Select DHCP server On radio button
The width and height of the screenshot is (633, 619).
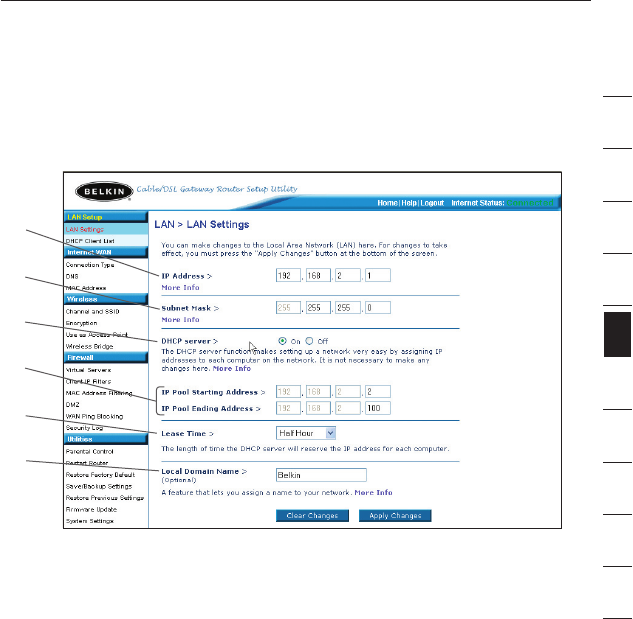(x=283, y=341)
